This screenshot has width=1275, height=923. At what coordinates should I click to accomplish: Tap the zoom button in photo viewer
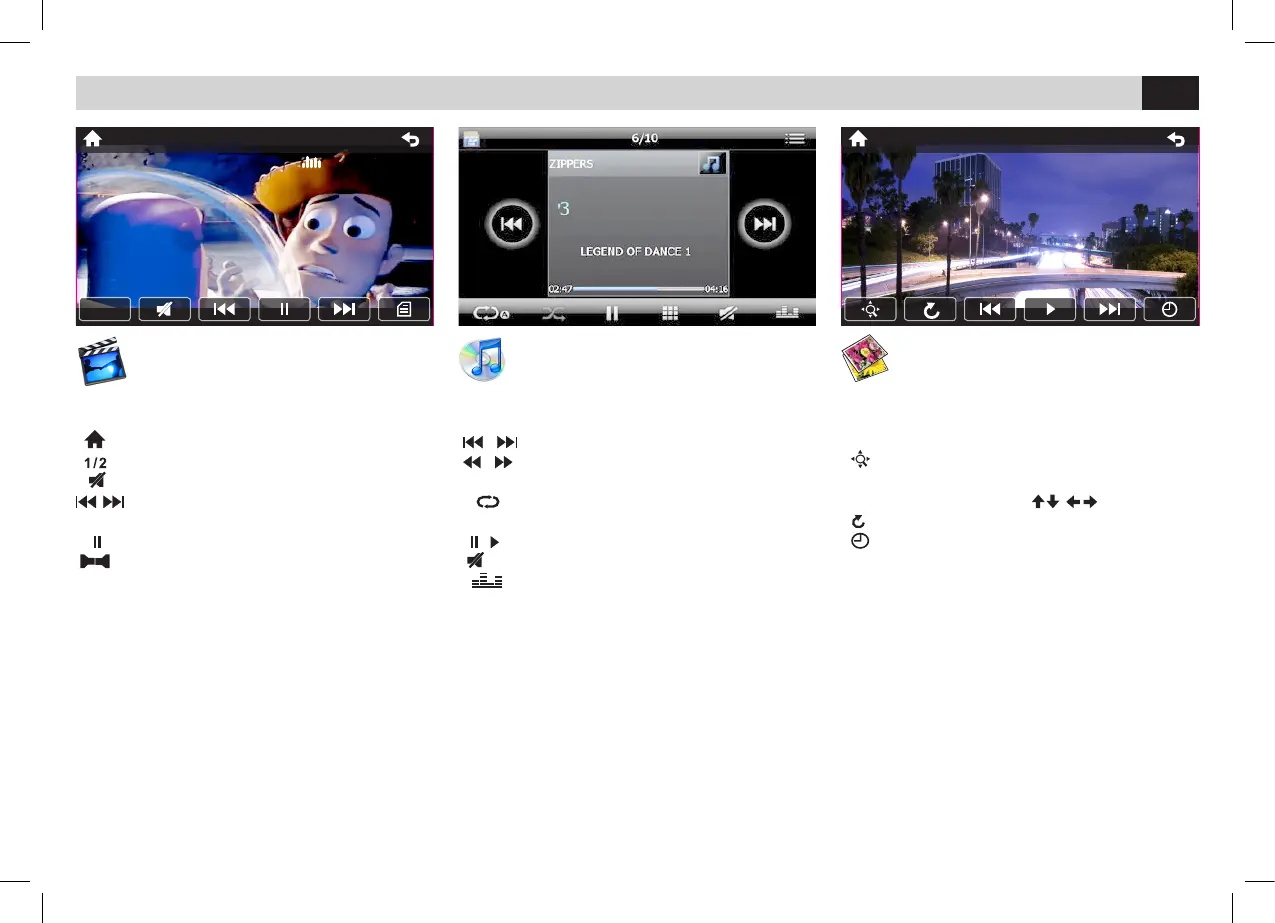point(870,310)
